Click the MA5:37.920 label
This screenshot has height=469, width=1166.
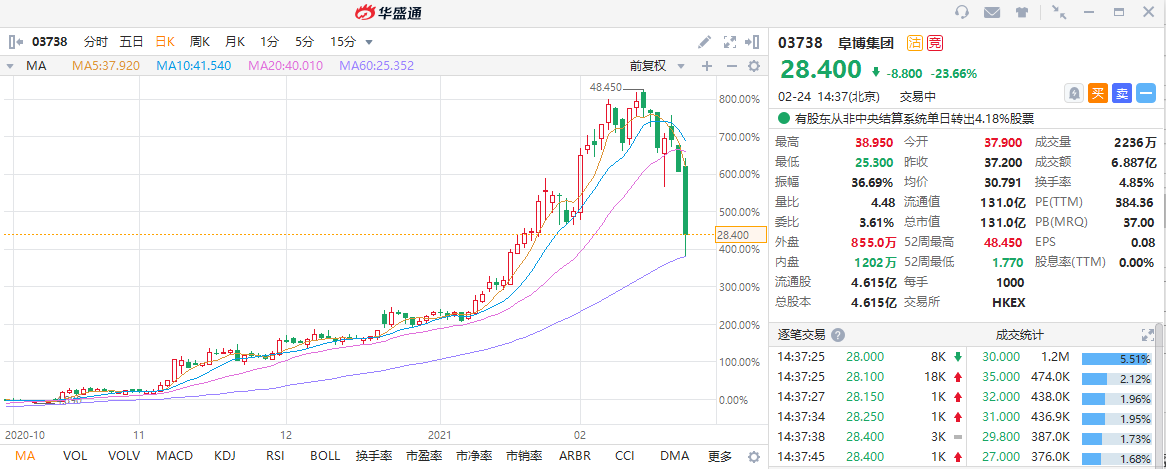click(106, 65)
